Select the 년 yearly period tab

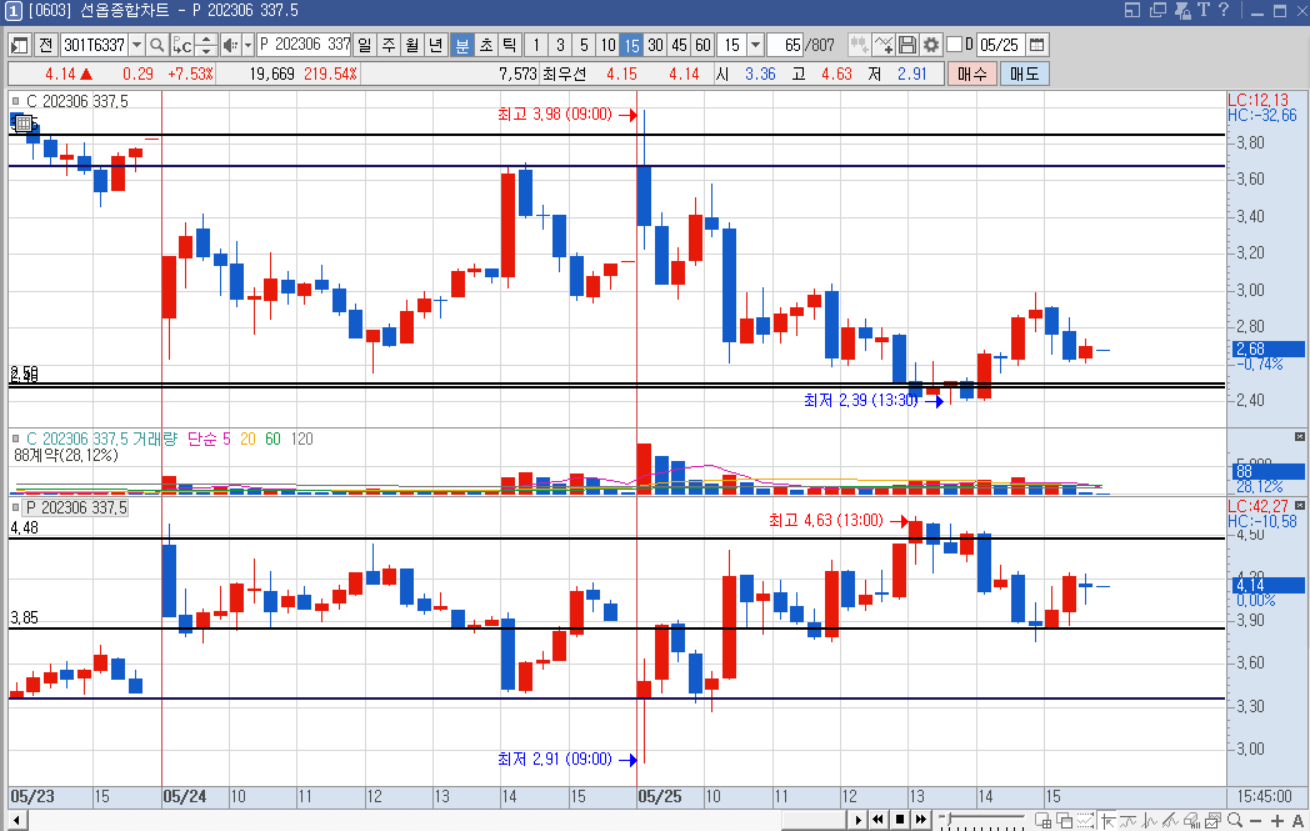(436, 45)
